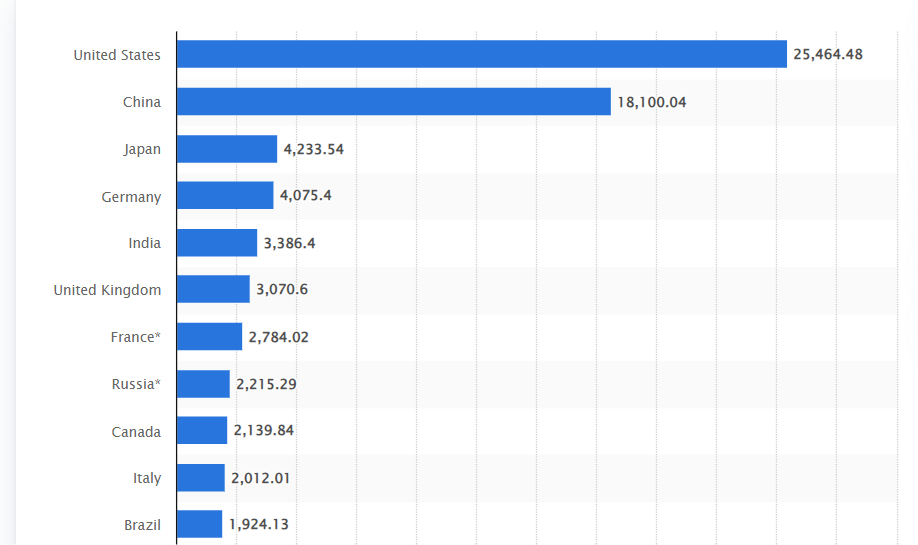This screenshot has height=545, width=918.
Task: Click the 'China' axis label
Action: pos(142,102)
